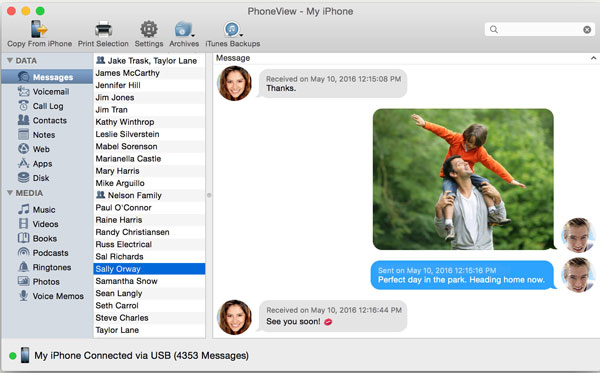Click inside the search input field
The image size is (600, 373).
[x=540, y=29]
